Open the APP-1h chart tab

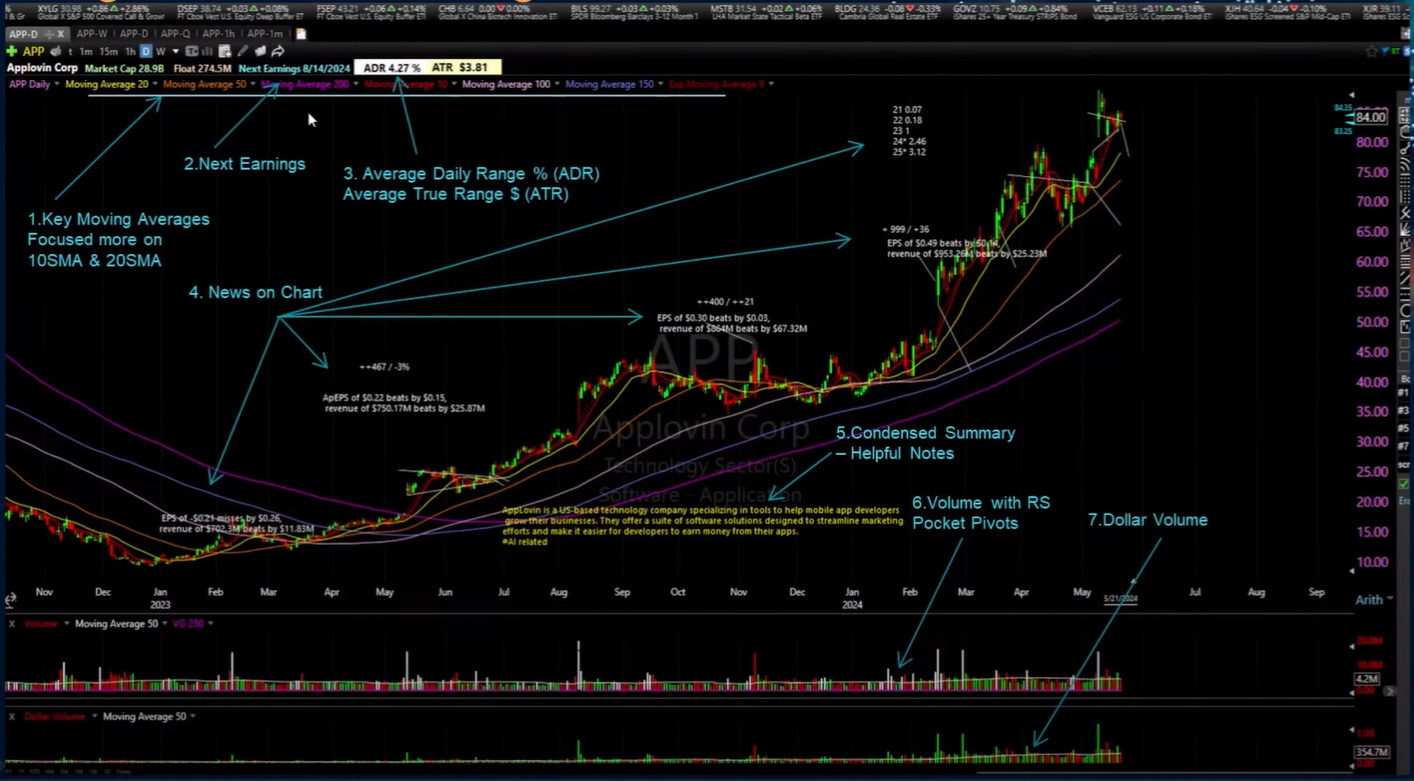coord(218,34)
